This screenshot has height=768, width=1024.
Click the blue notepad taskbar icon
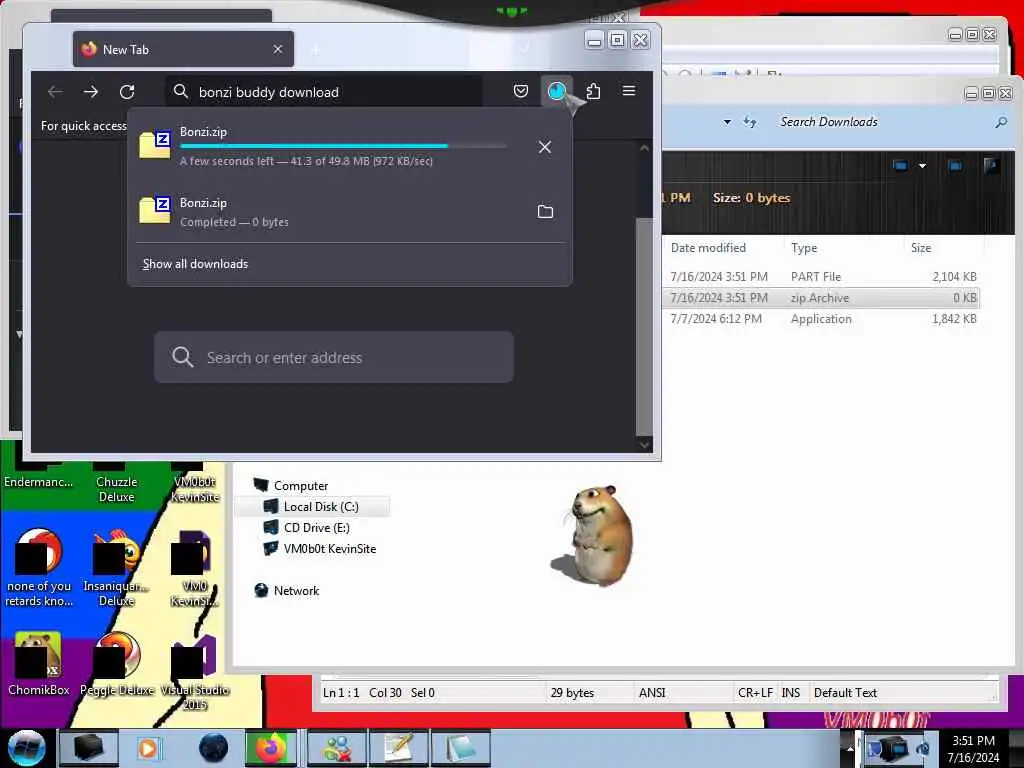pos(460,748)
